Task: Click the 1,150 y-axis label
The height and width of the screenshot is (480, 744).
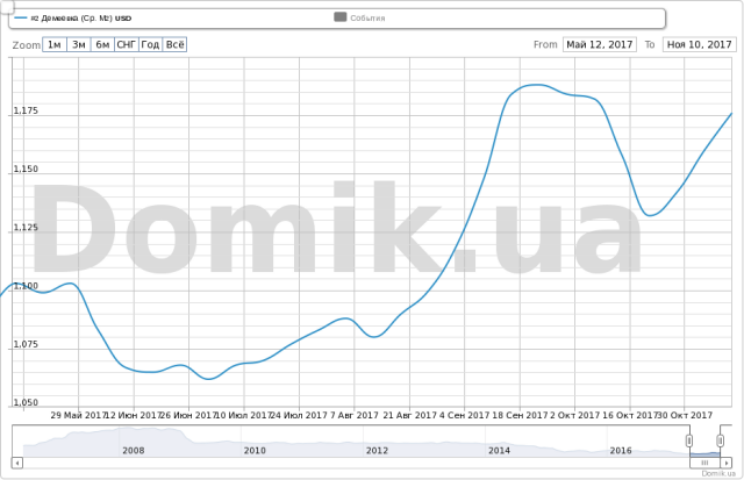Action: click(x=26, y=169)
